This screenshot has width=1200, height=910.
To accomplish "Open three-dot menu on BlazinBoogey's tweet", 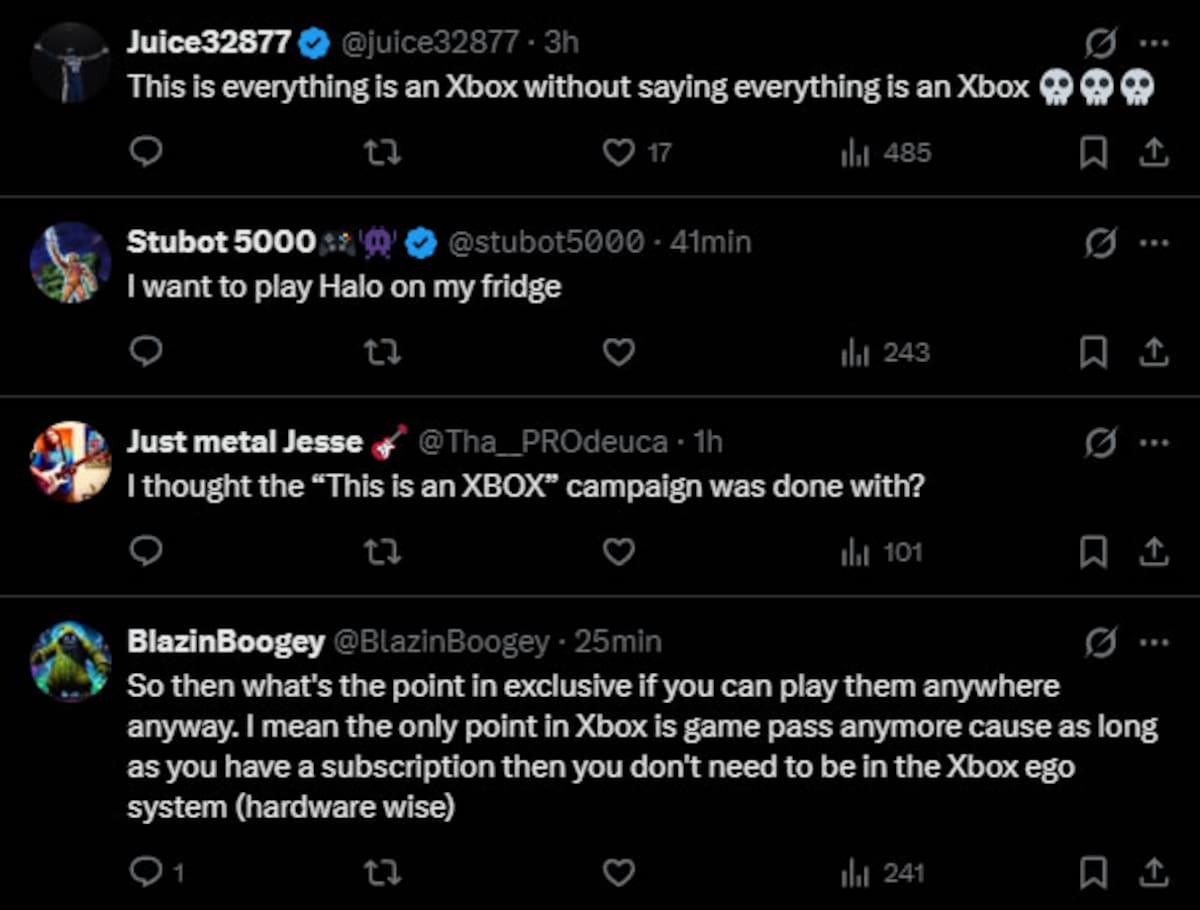I will tap(1153, 642).
